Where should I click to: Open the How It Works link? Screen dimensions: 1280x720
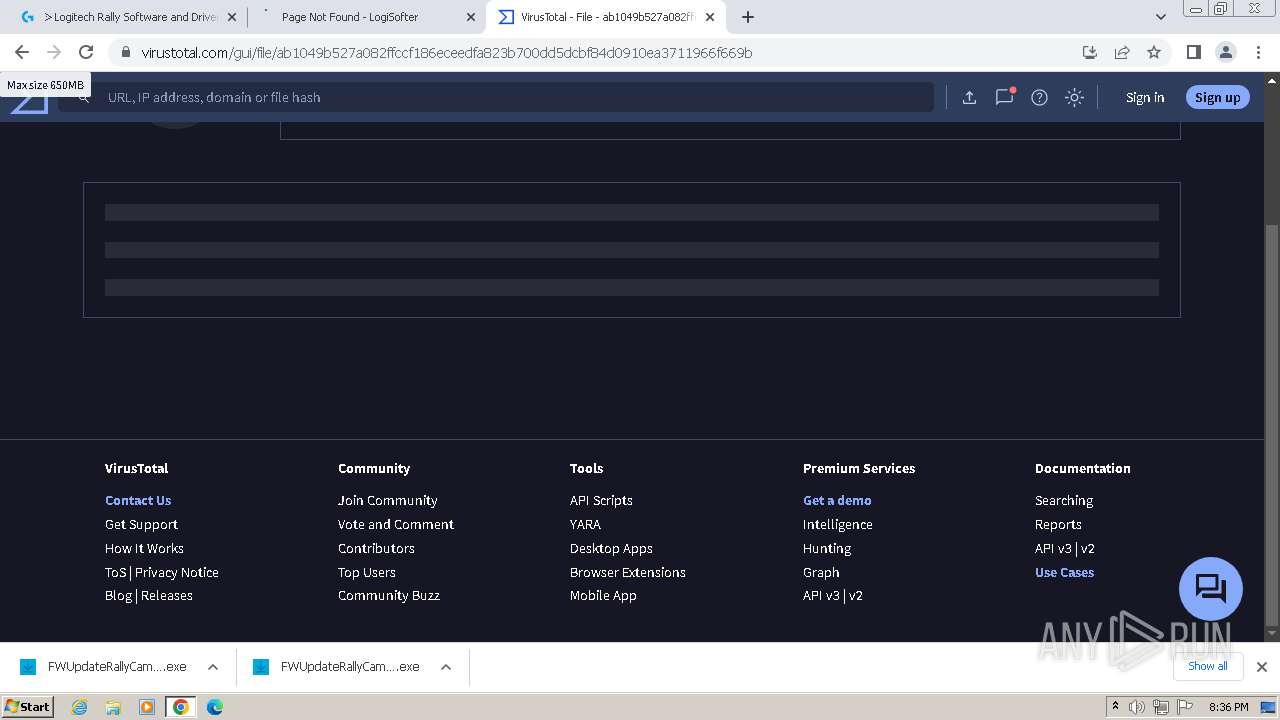[144, 548]
